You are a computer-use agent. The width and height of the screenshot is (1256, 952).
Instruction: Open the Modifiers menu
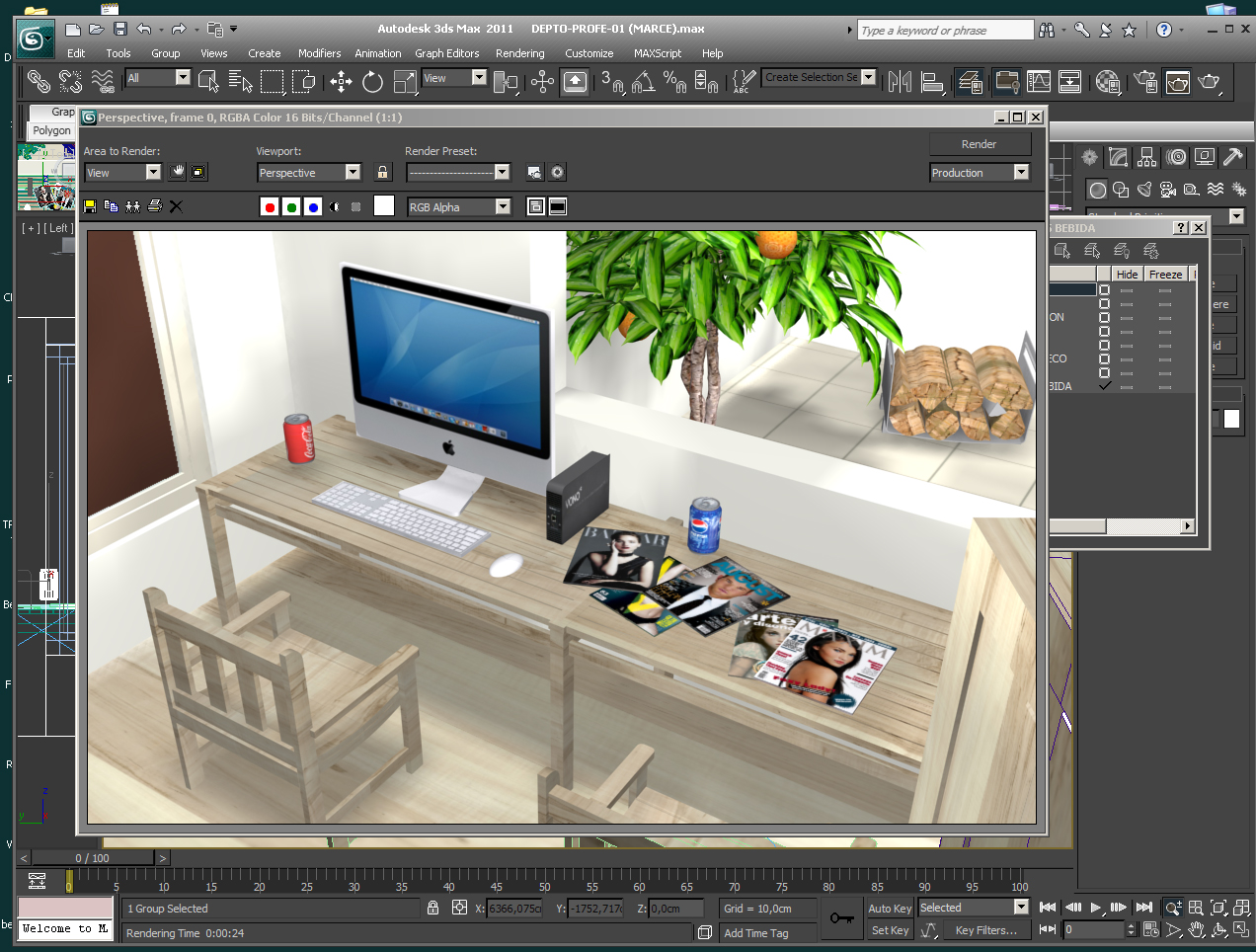tap(319, 53)
